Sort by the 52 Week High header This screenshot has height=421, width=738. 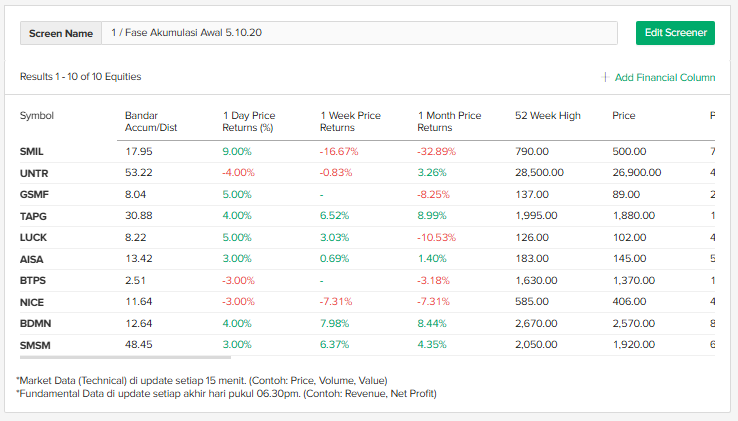tap(547, 116)
